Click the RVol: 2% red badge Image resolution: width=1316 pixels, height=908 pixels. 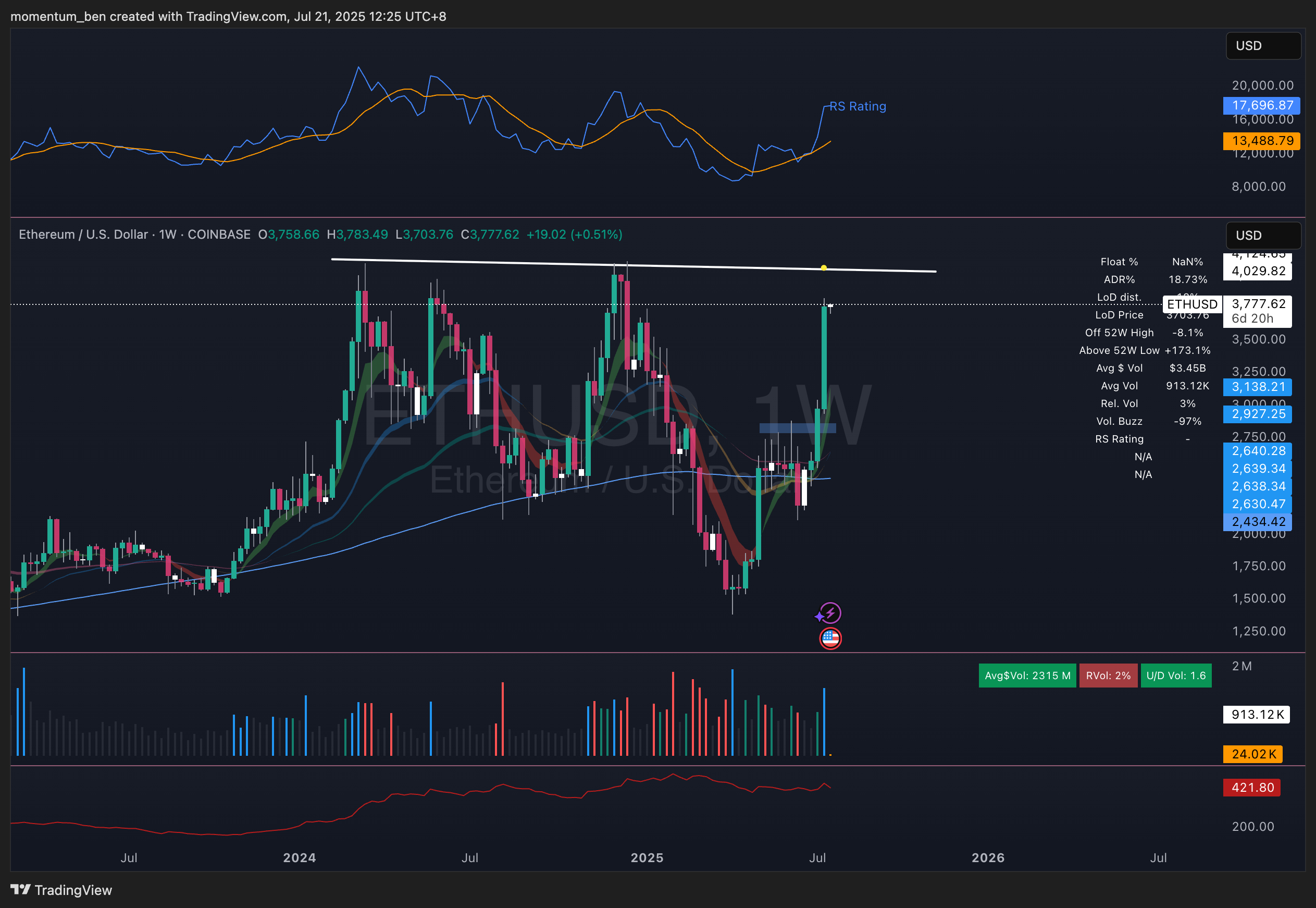tap(1108, 676)
